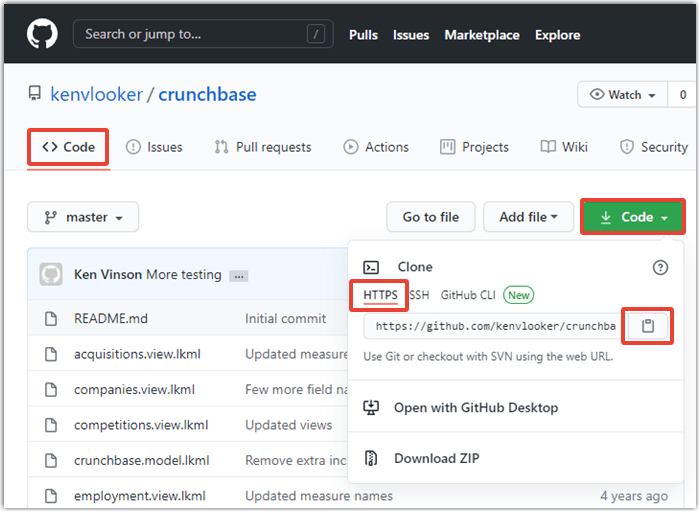Click the New badge beside GitHub CLI

point(518,295)
